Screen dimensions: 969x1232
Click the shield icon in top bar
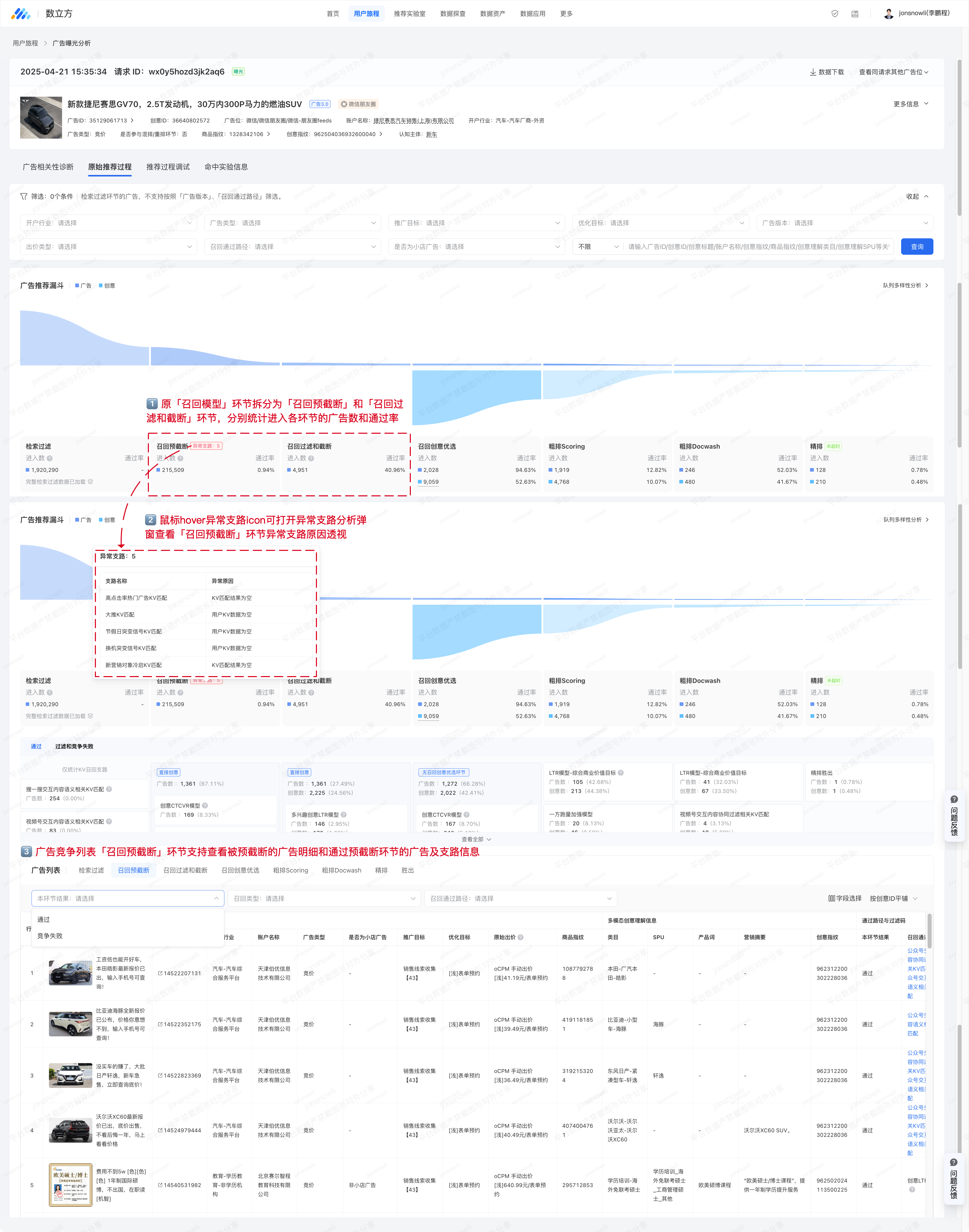pos(835,14)
